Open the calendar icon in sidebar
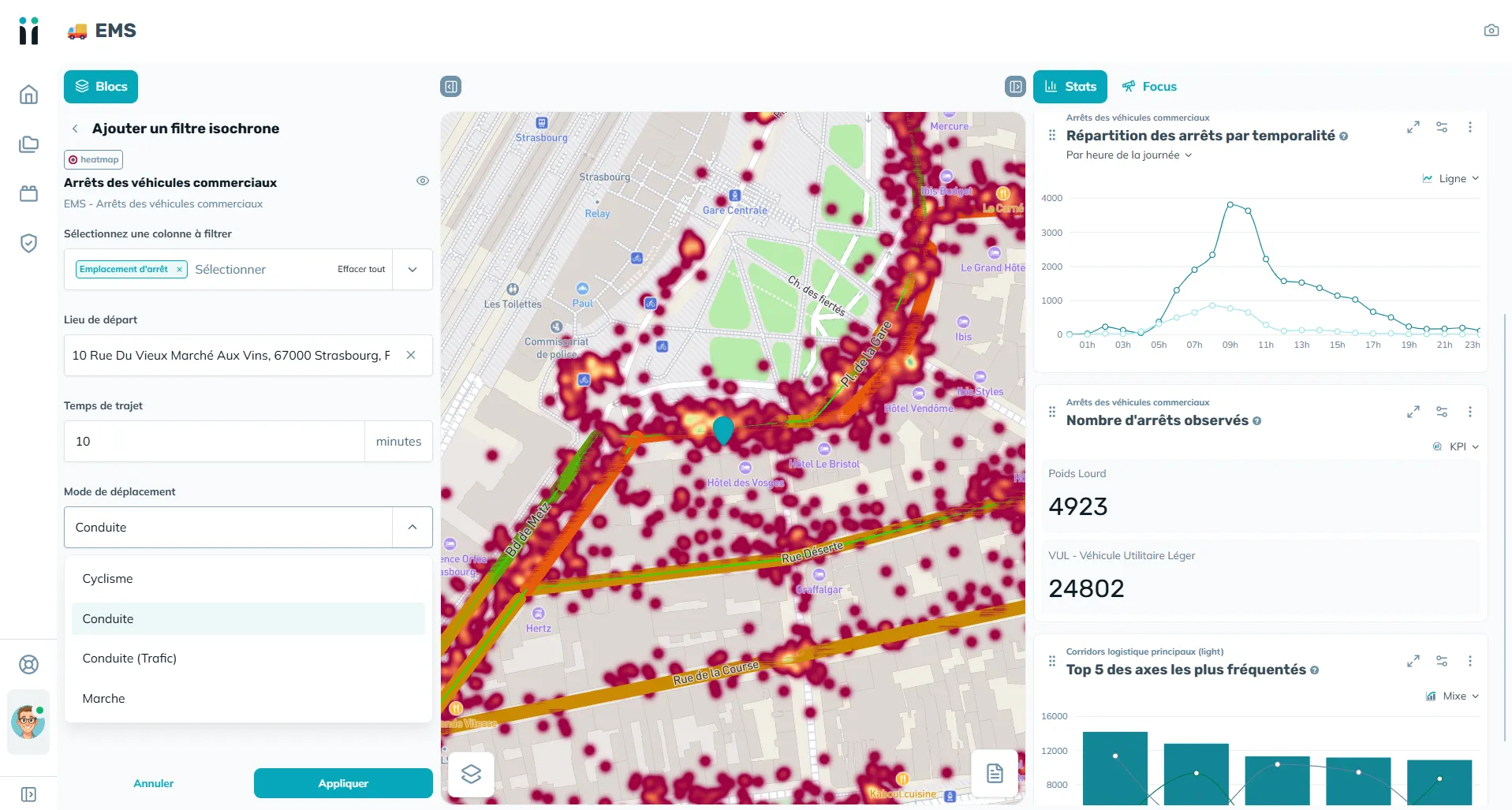Viewport: 1512px width, 810px height. pos(28,193)
